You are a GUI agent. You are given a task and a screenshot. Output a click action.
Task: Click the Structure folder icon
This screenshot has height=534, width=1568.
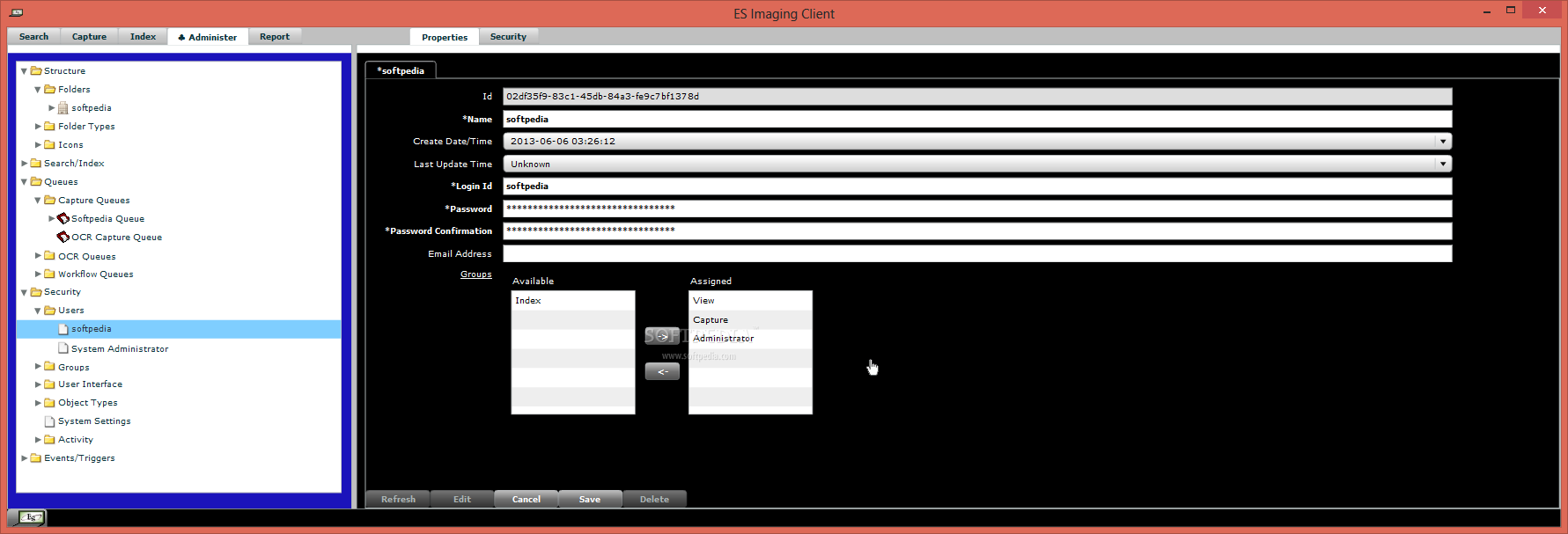click(x=36, y=70)
